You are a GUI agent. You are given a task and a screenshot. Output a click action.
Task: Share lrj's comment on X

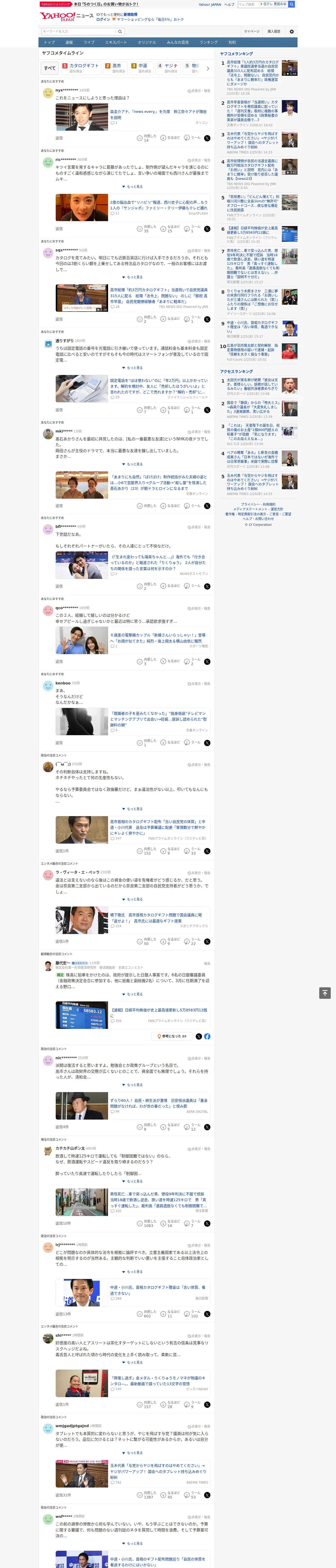pyautogui.click(x=207, y=1314)
